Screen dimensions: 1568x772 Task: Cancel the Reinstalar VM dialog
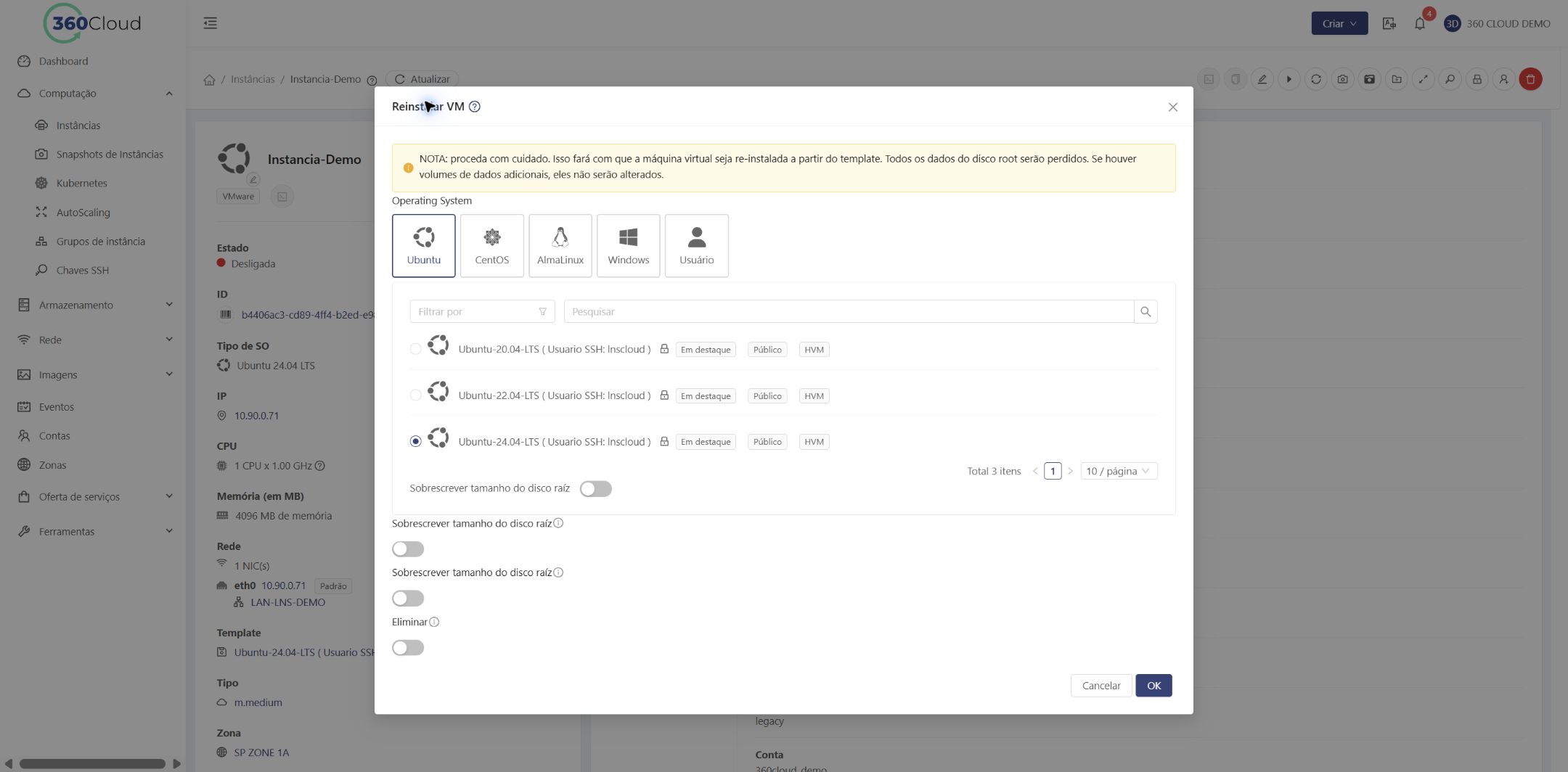click(x=1101, y=686)
